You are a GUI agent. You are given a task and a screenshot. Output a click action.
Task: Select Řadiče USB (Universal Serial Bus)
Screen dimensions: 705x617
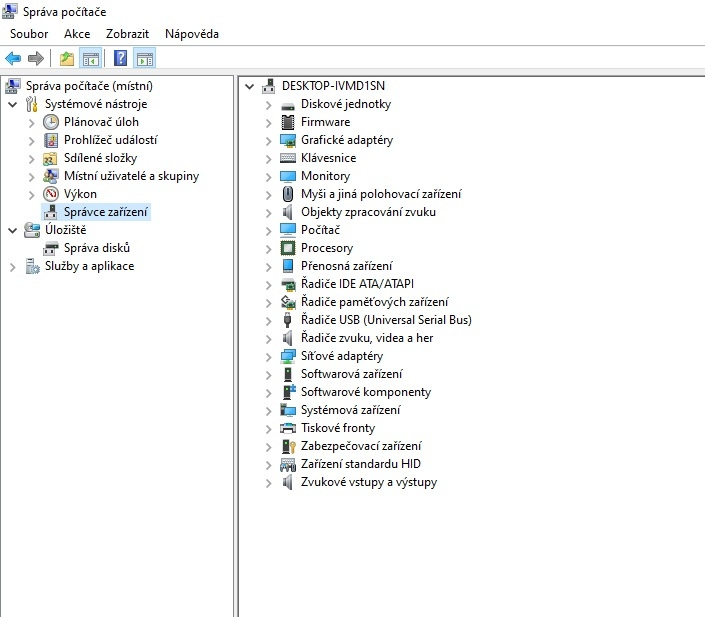(386, 320)
